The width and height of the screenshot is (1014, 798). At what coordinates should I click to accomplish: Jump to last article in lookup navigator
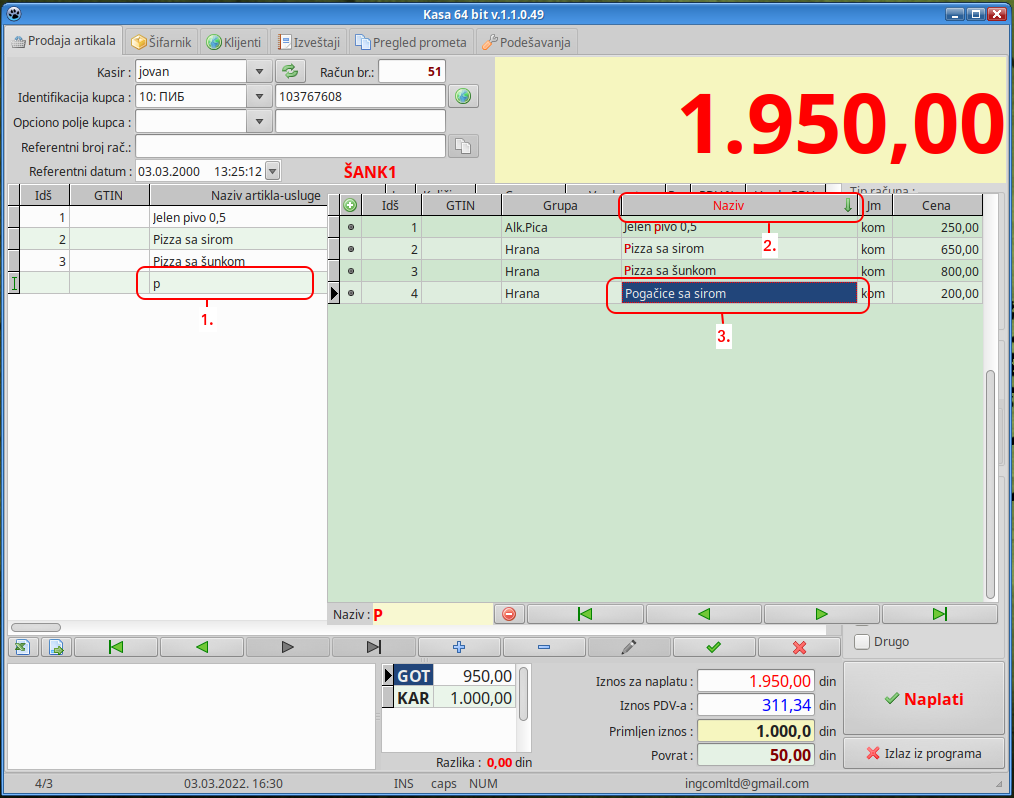939,613
